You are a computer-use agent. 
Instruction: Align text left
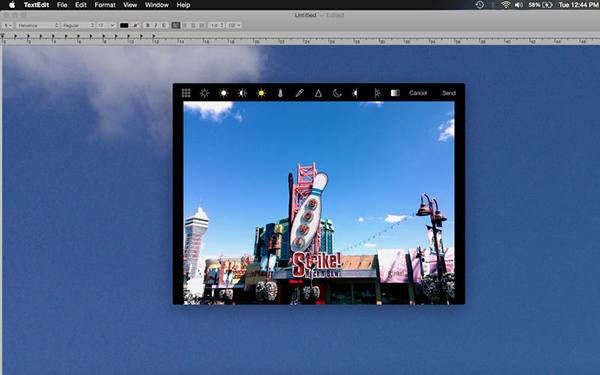point(176,25)
